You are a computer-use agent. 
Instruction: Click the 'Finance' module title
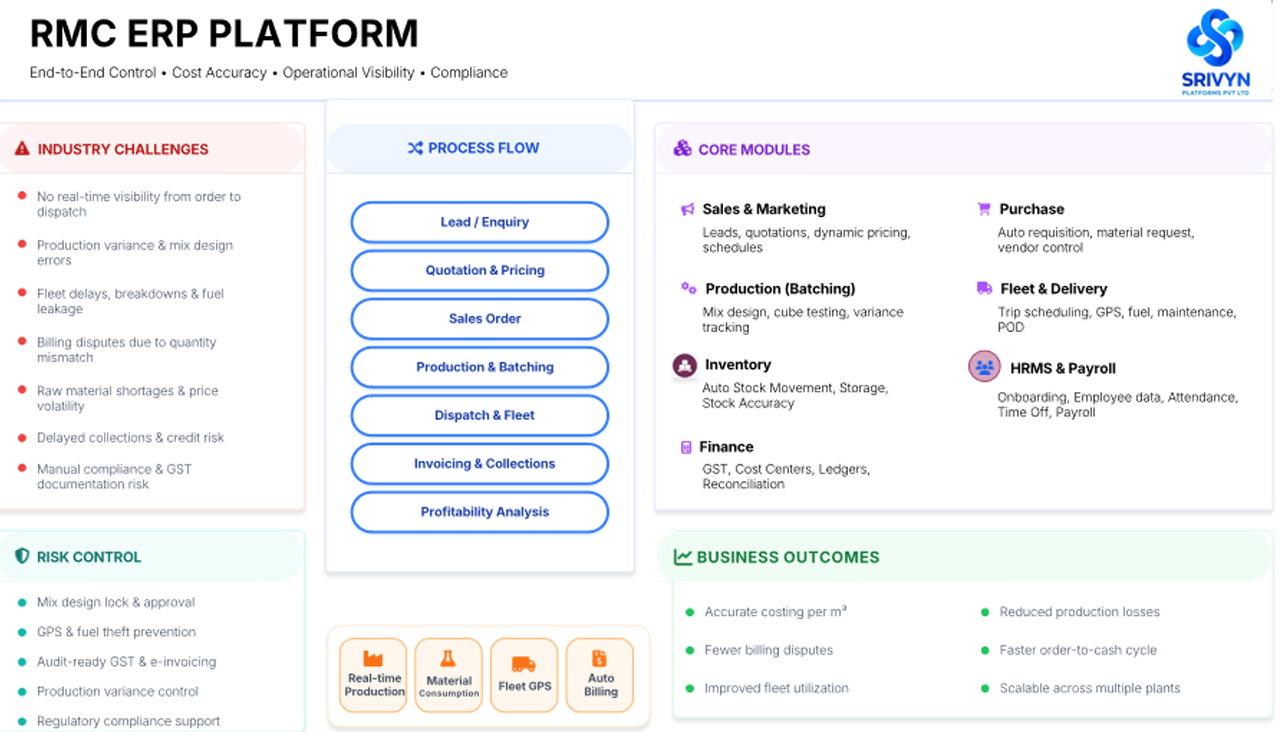click(726, 447)
